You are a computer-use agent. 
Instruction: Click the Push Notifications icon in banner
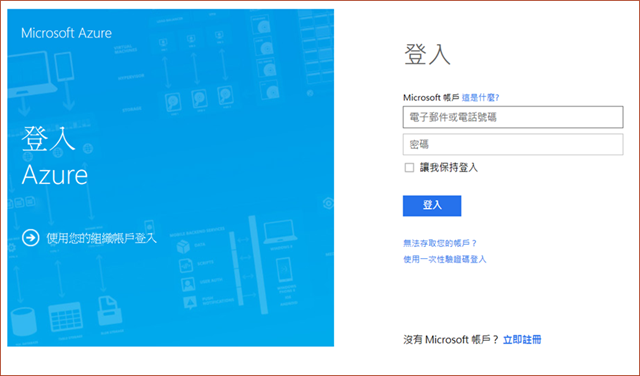190,303
